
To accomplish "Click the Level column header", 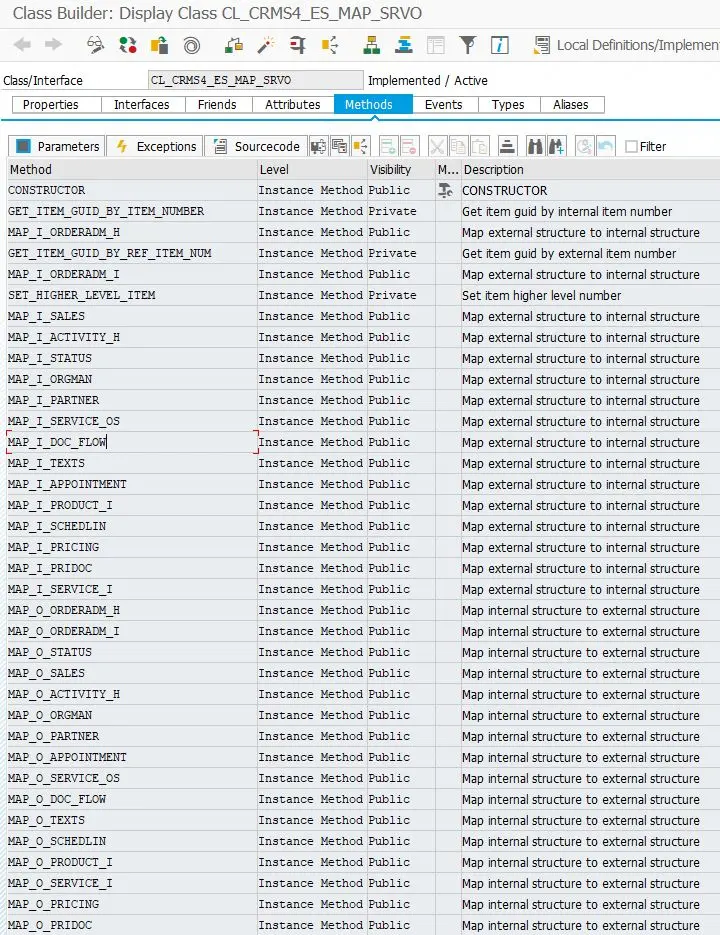I will 312,169.
